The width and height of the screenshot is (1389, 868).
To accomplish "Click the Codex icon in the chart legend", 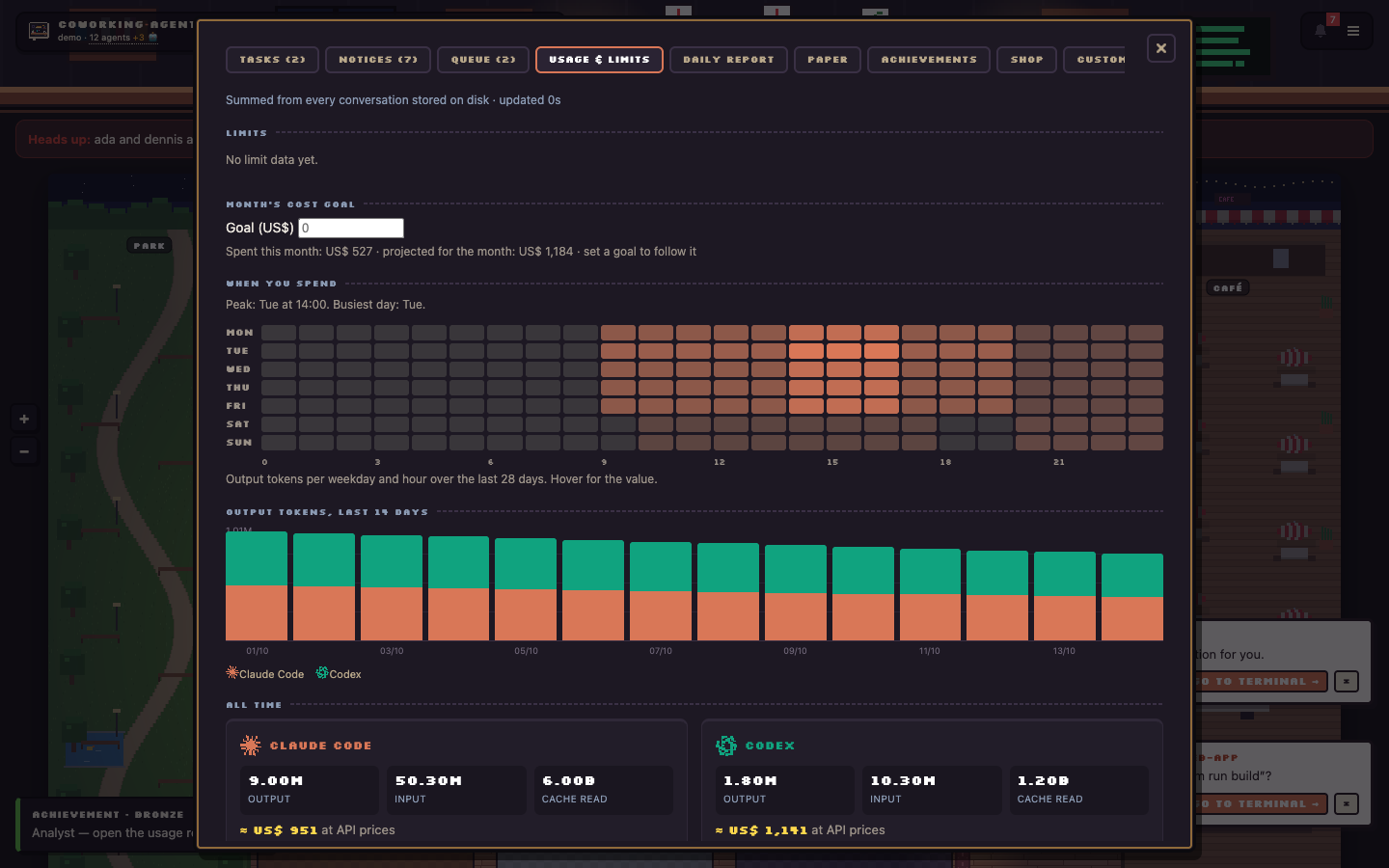I will click(322, 673).
